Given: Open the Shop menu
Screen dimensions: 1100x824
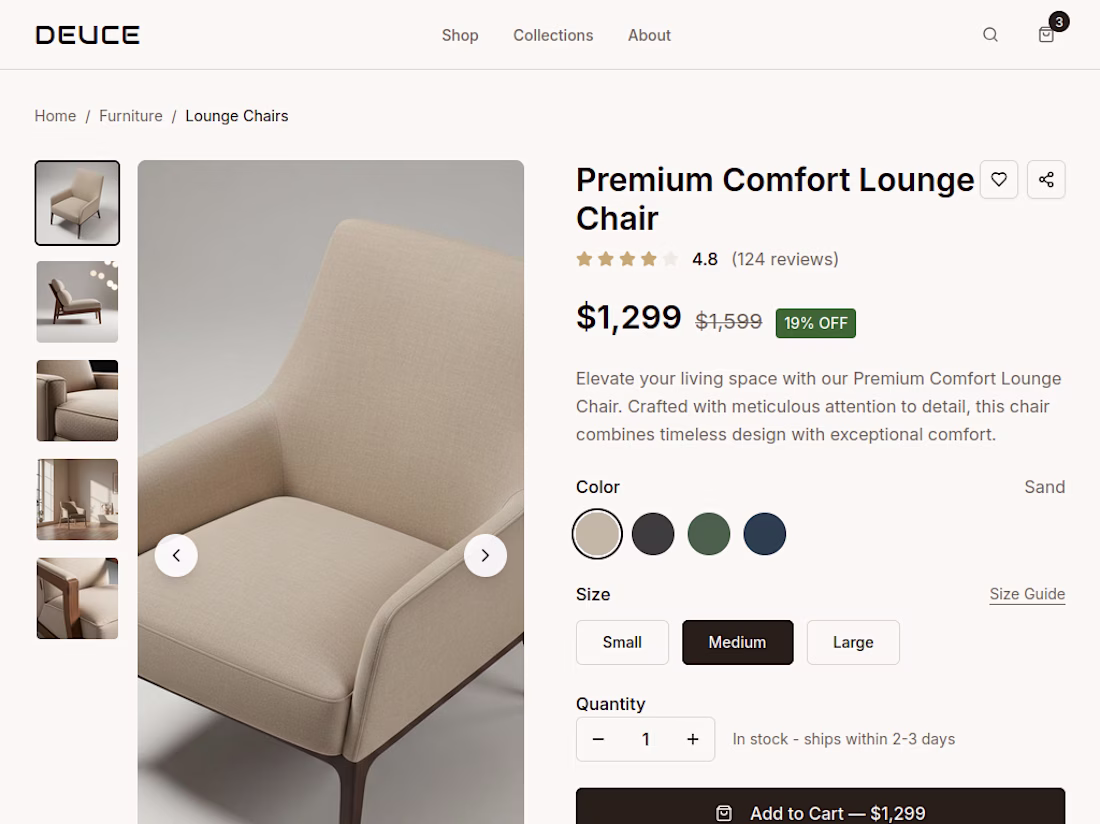Looking at the screenshot, I should click(x=460, y=35).
